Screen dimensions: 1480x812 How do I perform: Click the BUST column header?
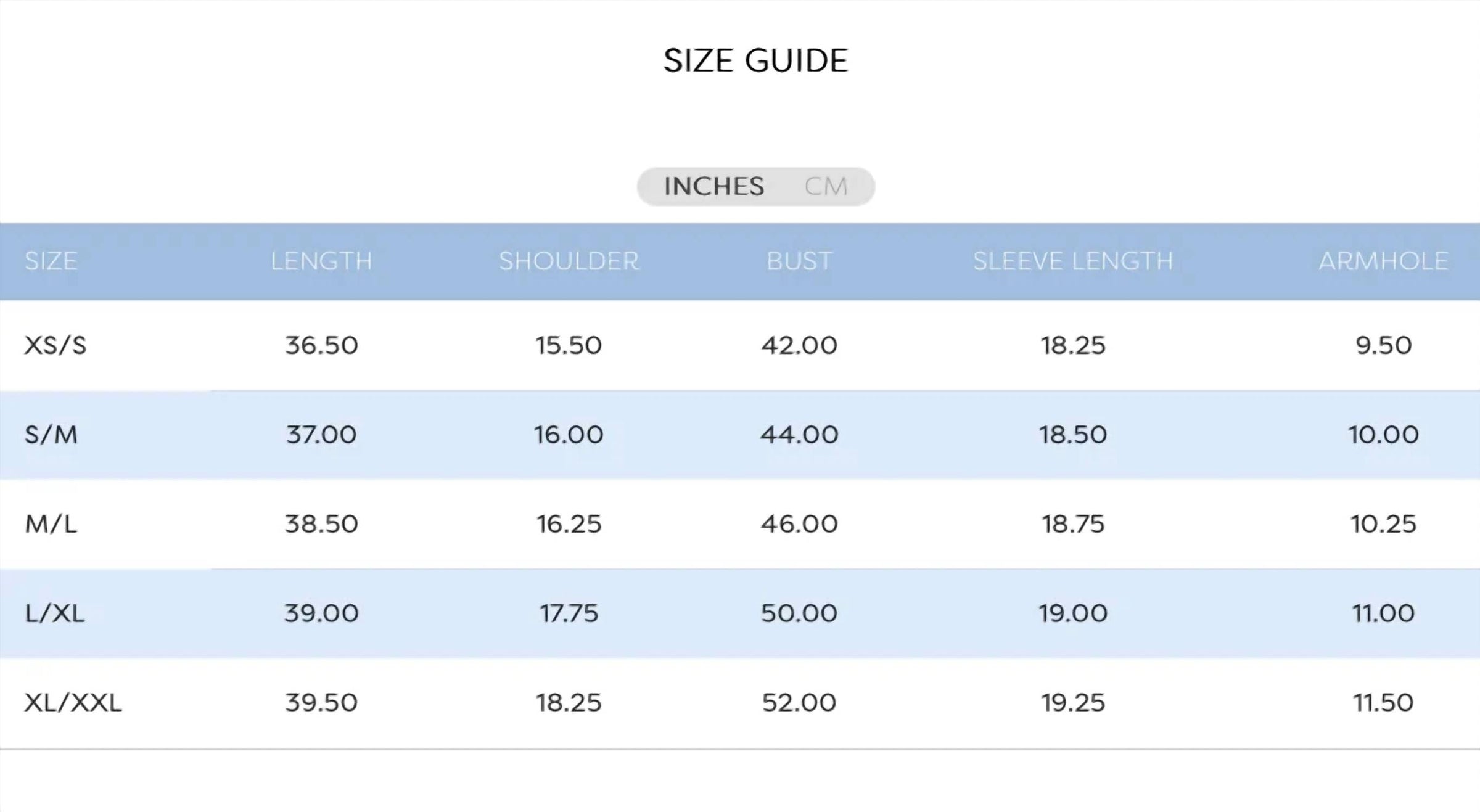point(799,261)
